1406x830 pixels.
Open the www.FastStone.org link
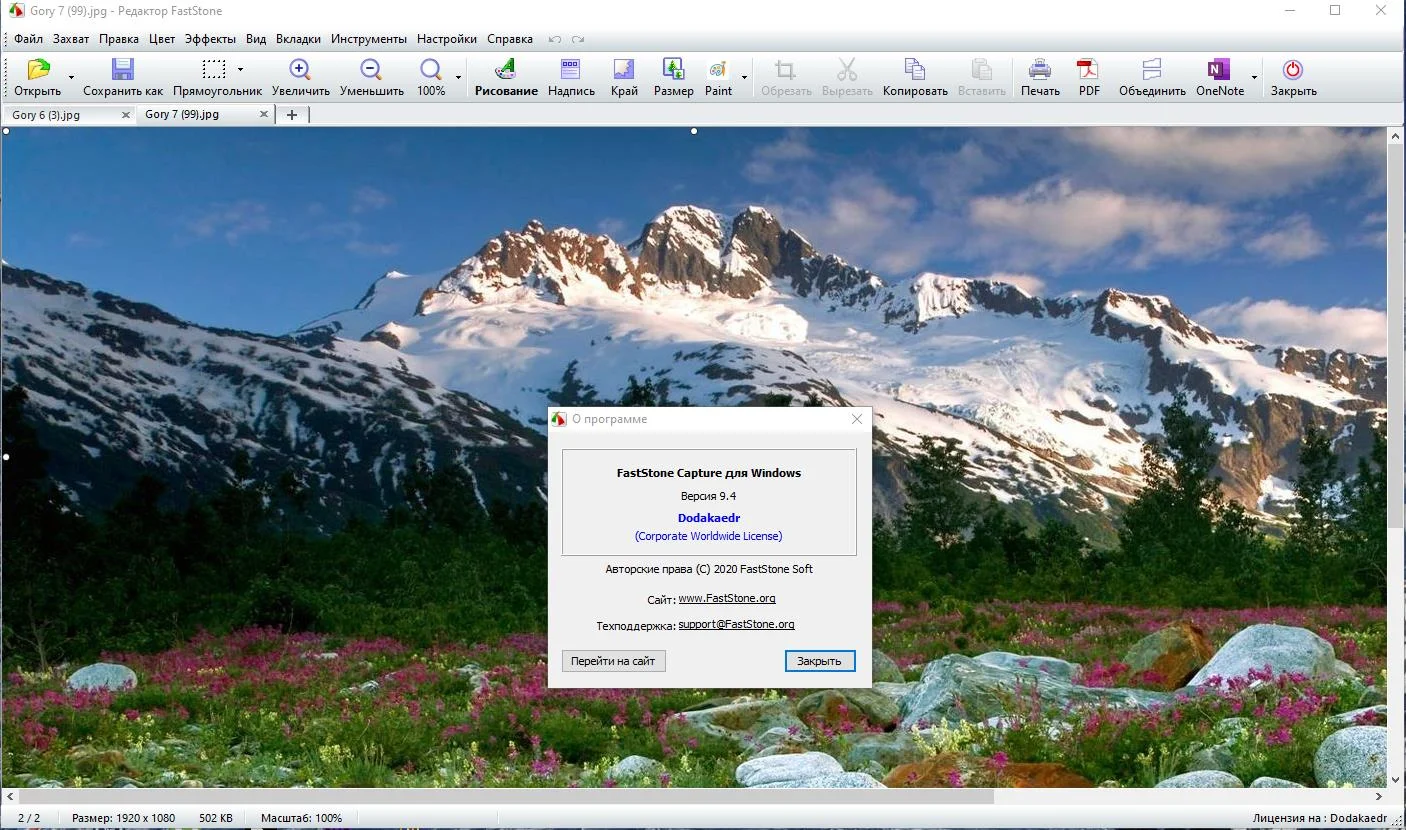coord(727,598)
